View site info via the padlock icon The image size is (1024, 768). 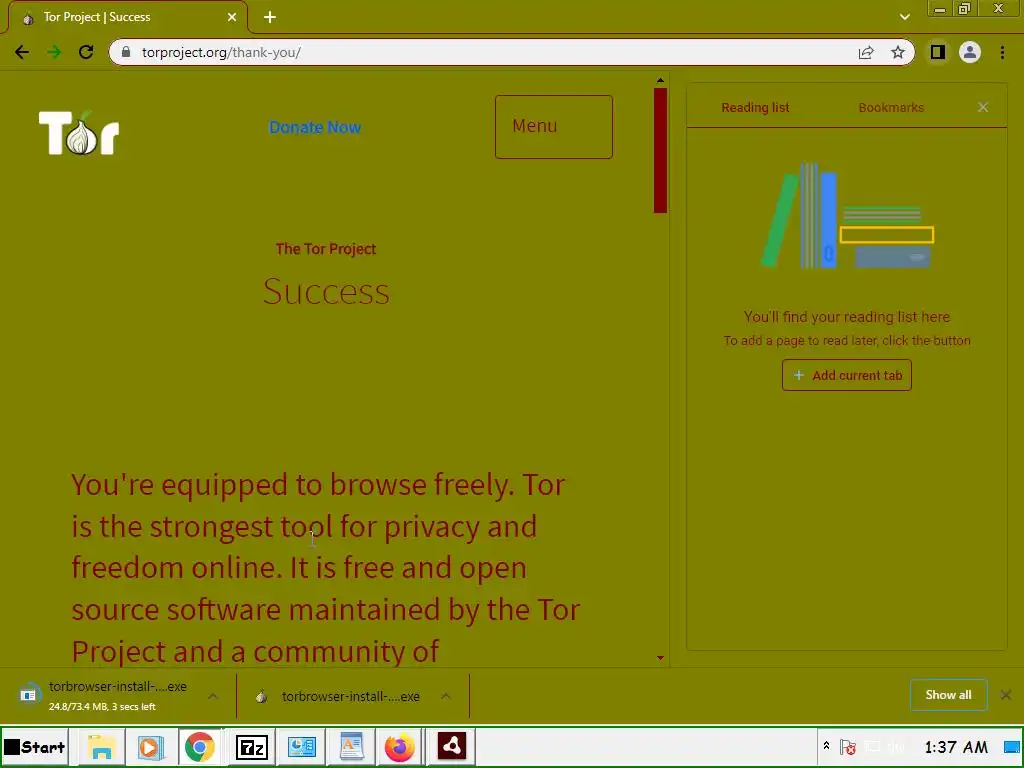click(x=126, y=52)
